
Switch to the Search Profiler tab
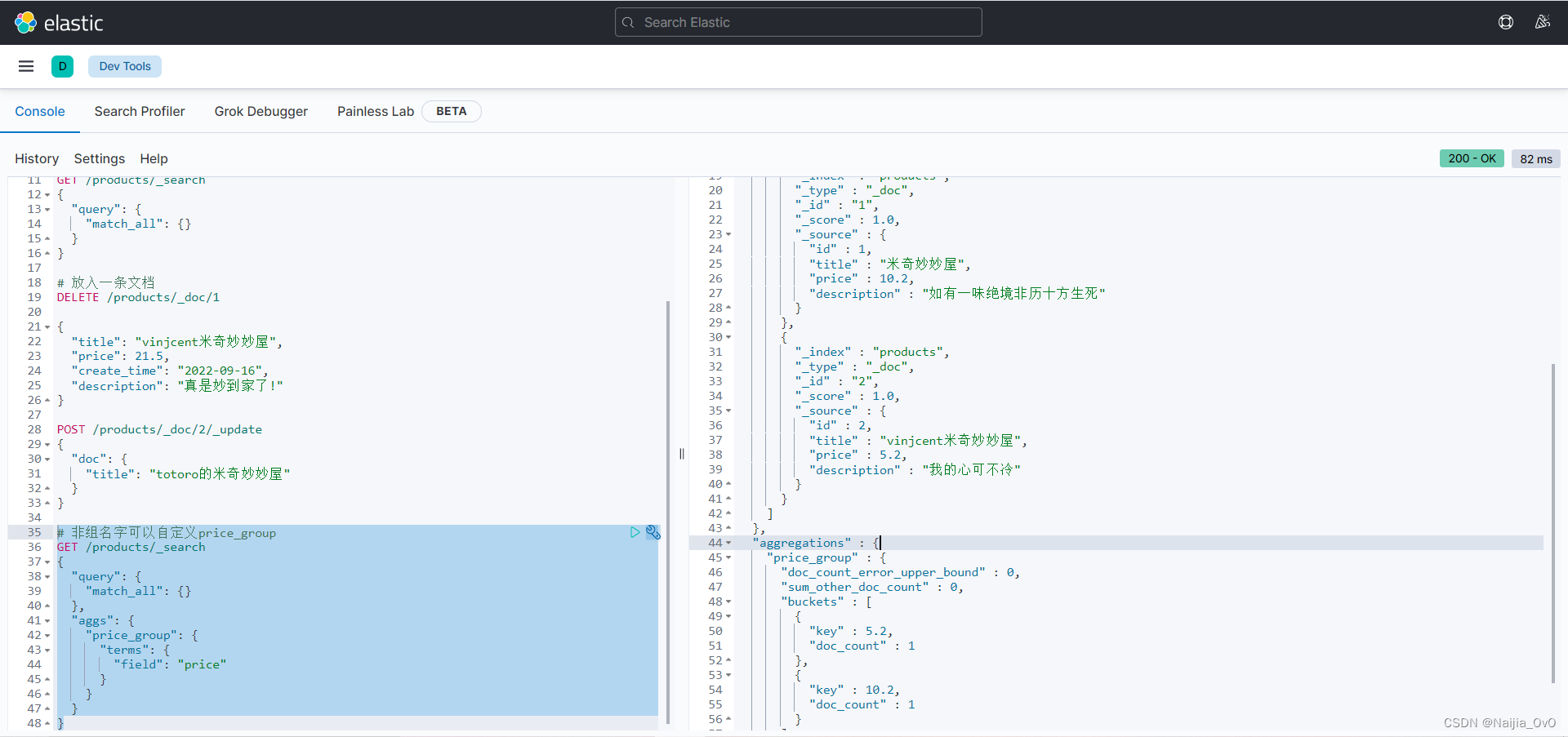[140, 111]
